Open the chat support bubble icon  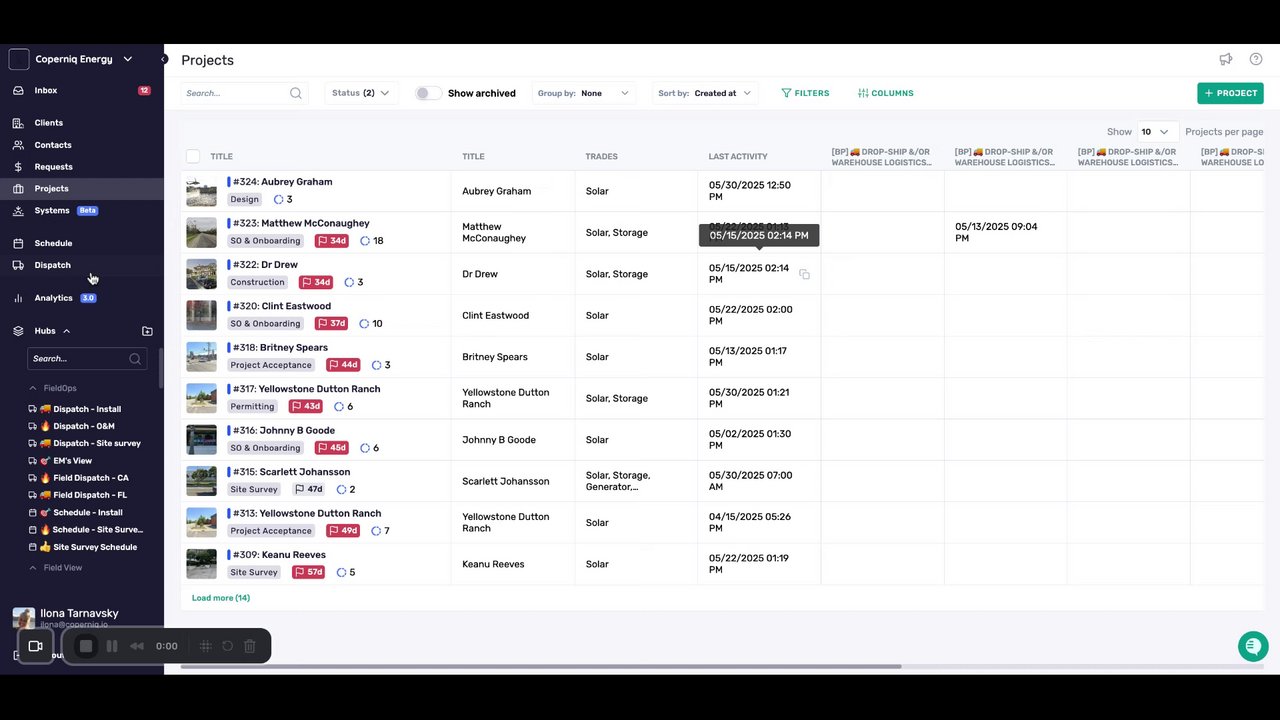point(1253,646)
